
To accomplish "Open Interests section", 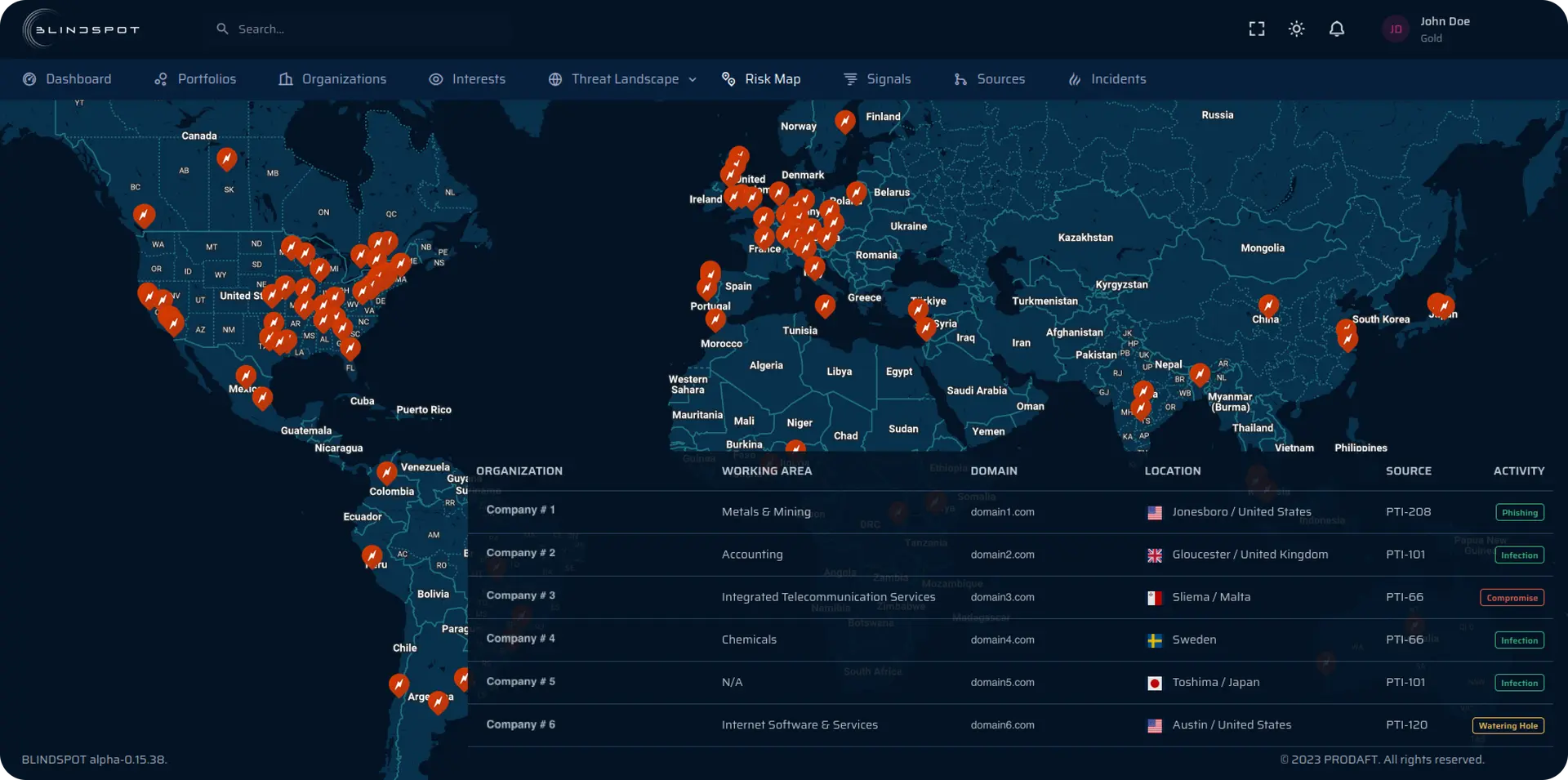I will tap(467, 79).
